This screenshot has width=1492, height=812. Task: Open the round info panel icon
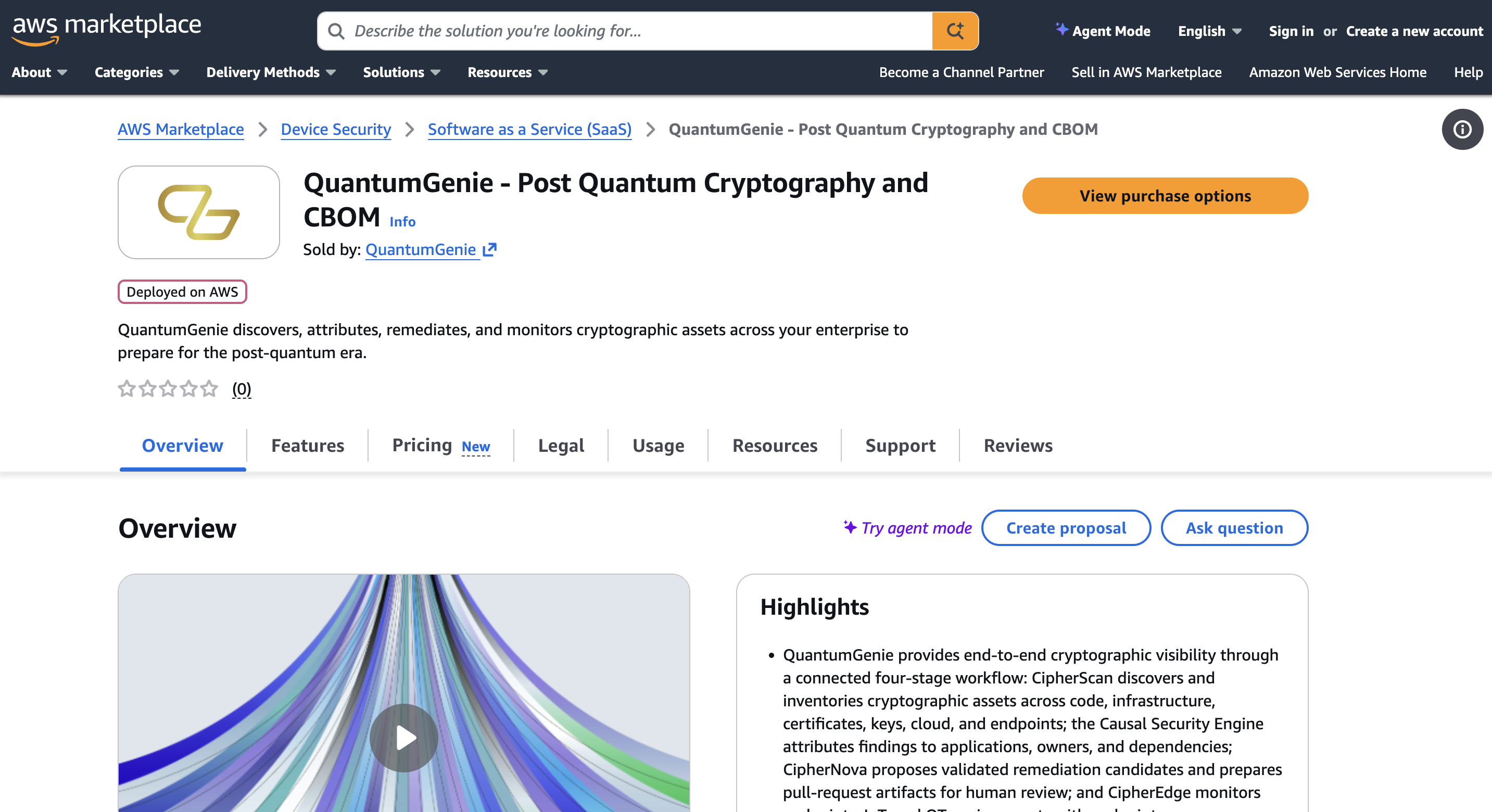point(1462,129)
